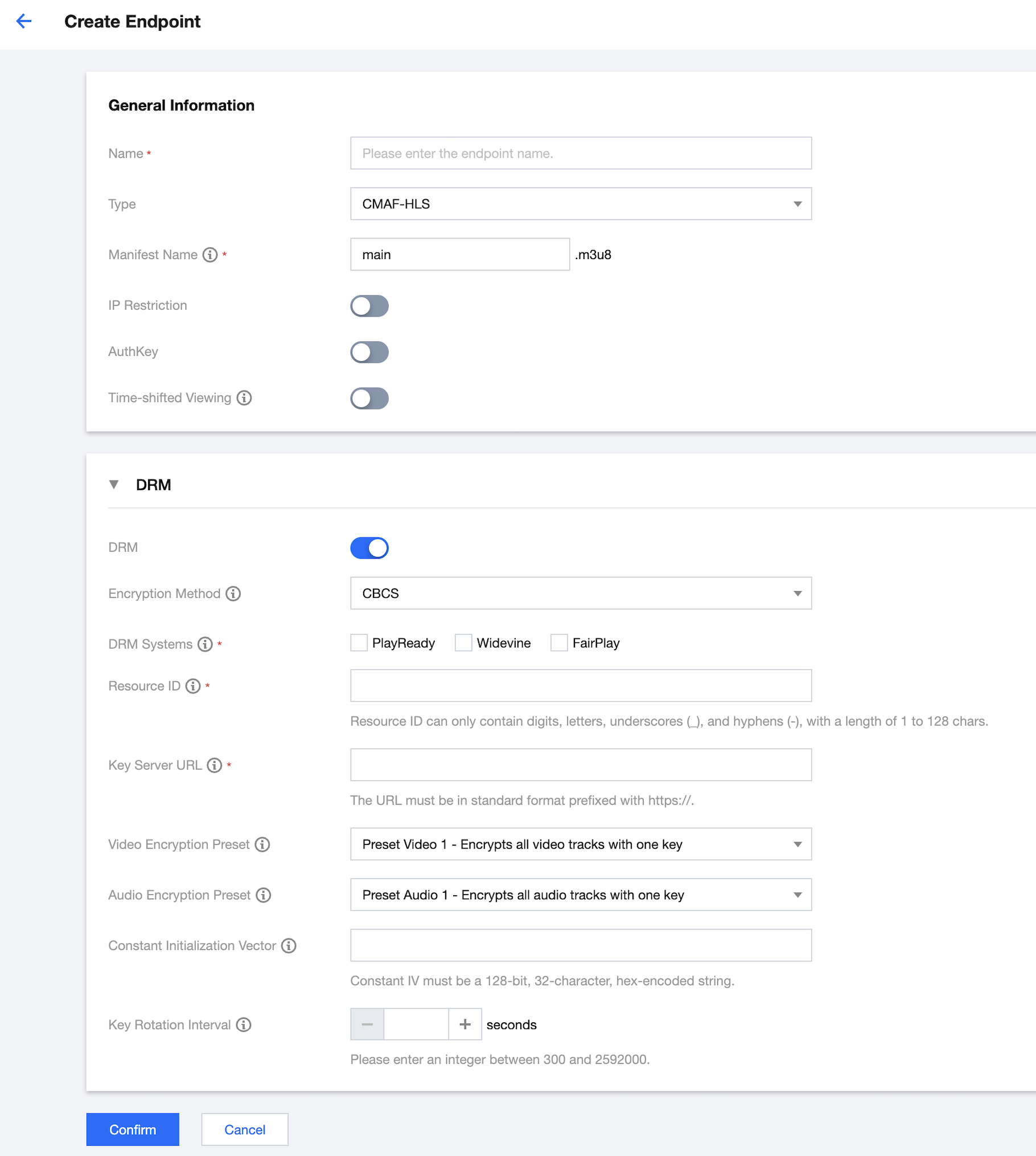Viewport: 1036px width, 1156px height.
Task: Enable the IP Restriction toggle
Action: 369,306
